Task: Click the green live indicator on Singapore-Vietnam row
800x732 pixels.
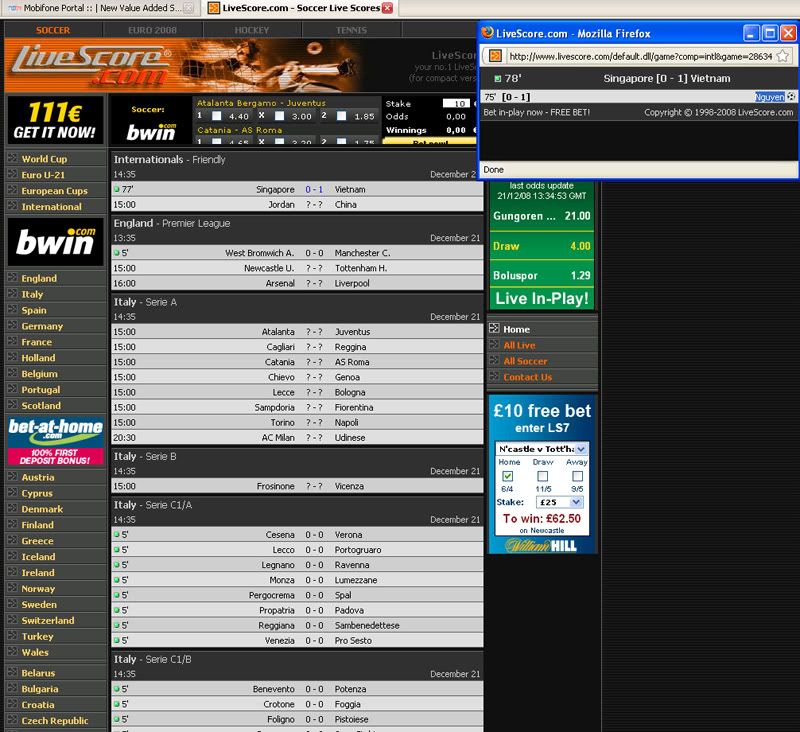Action: click(117, 189)
